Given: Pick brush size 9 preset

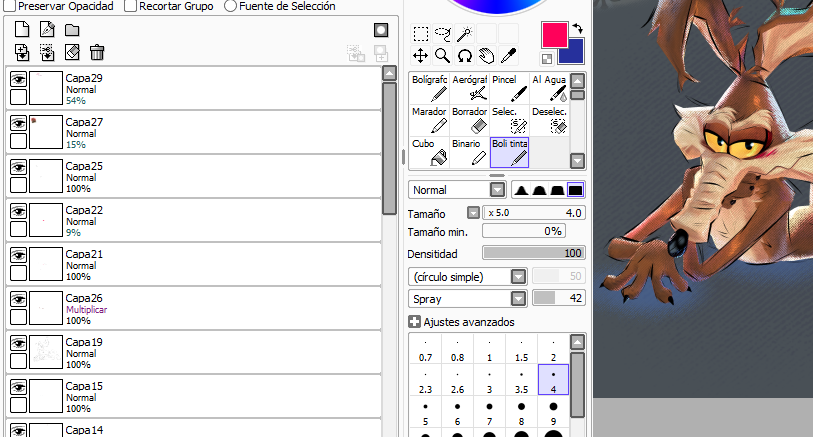Looking at the screenshot, I should pos(553,413).
